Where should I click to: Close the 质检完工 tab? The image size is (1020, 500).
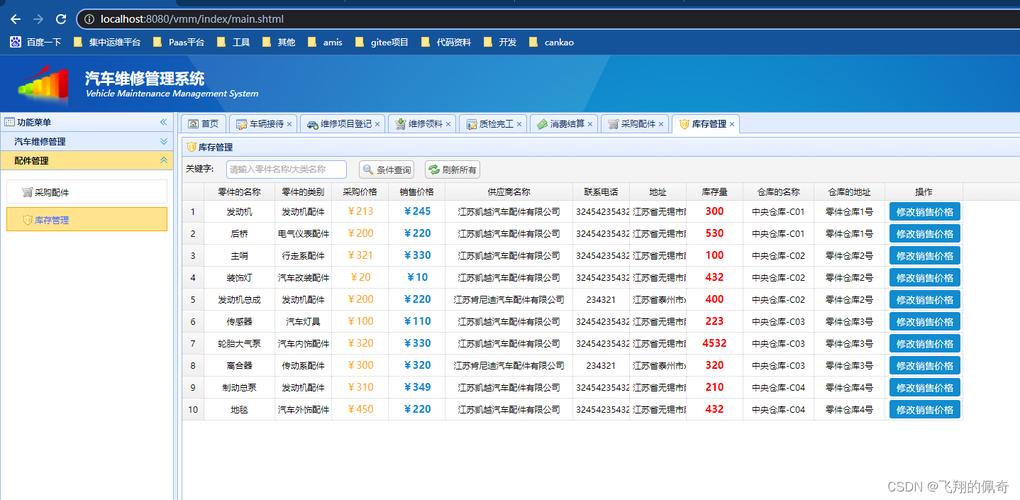click(x=519, y=124)
